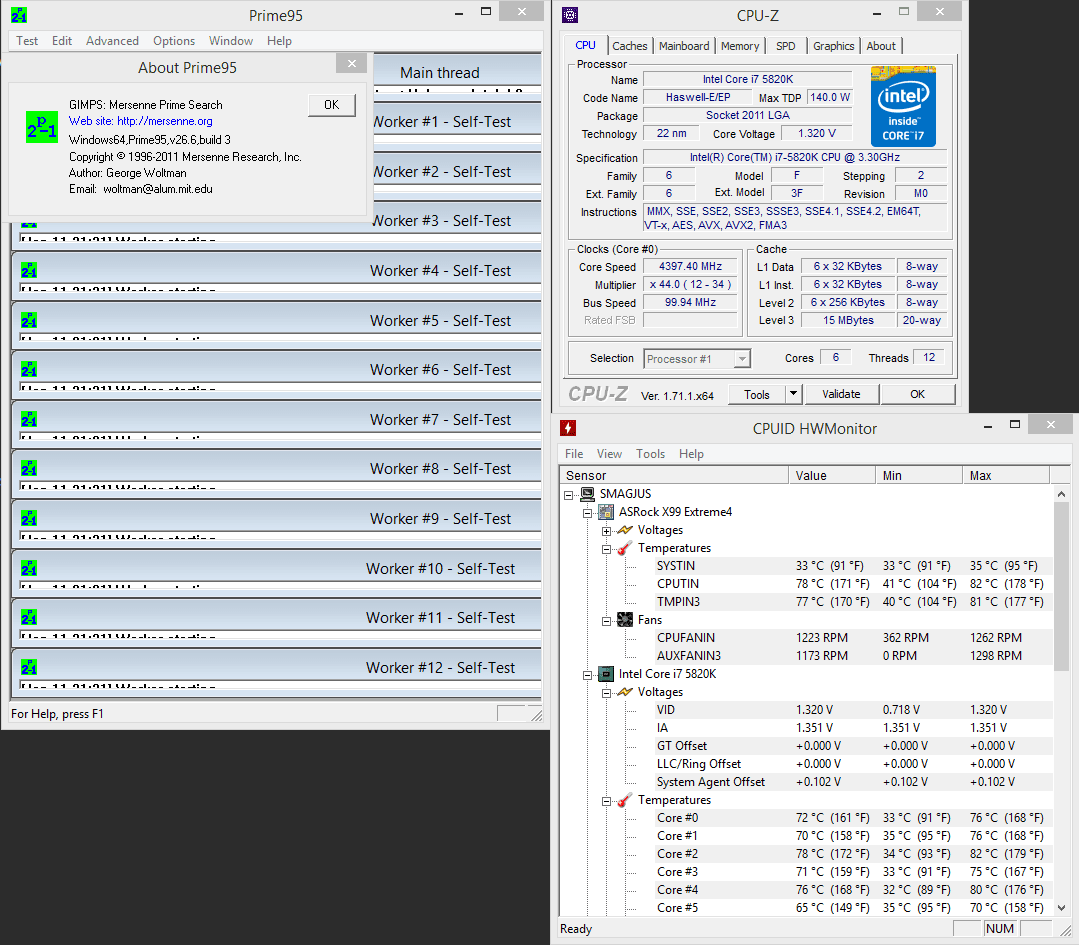Screen dimensions: 1079x945
Task: Click the Worker #5 window icon
Action: tap(29, 320)
